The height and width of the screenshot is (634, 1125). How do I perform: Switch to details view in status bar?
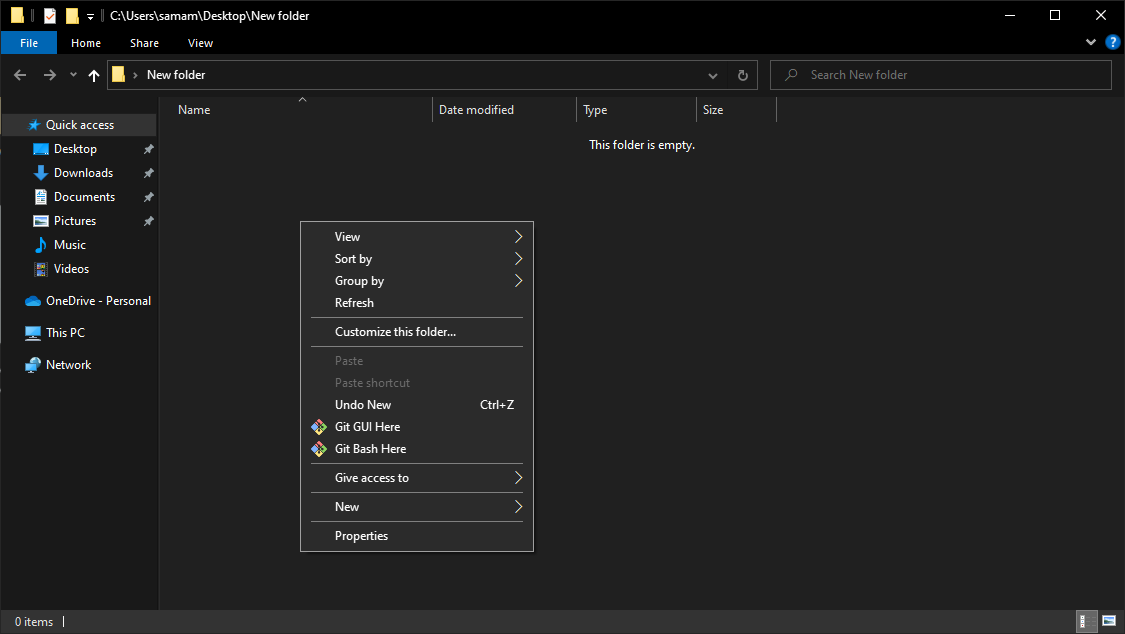click(1087, 621)
